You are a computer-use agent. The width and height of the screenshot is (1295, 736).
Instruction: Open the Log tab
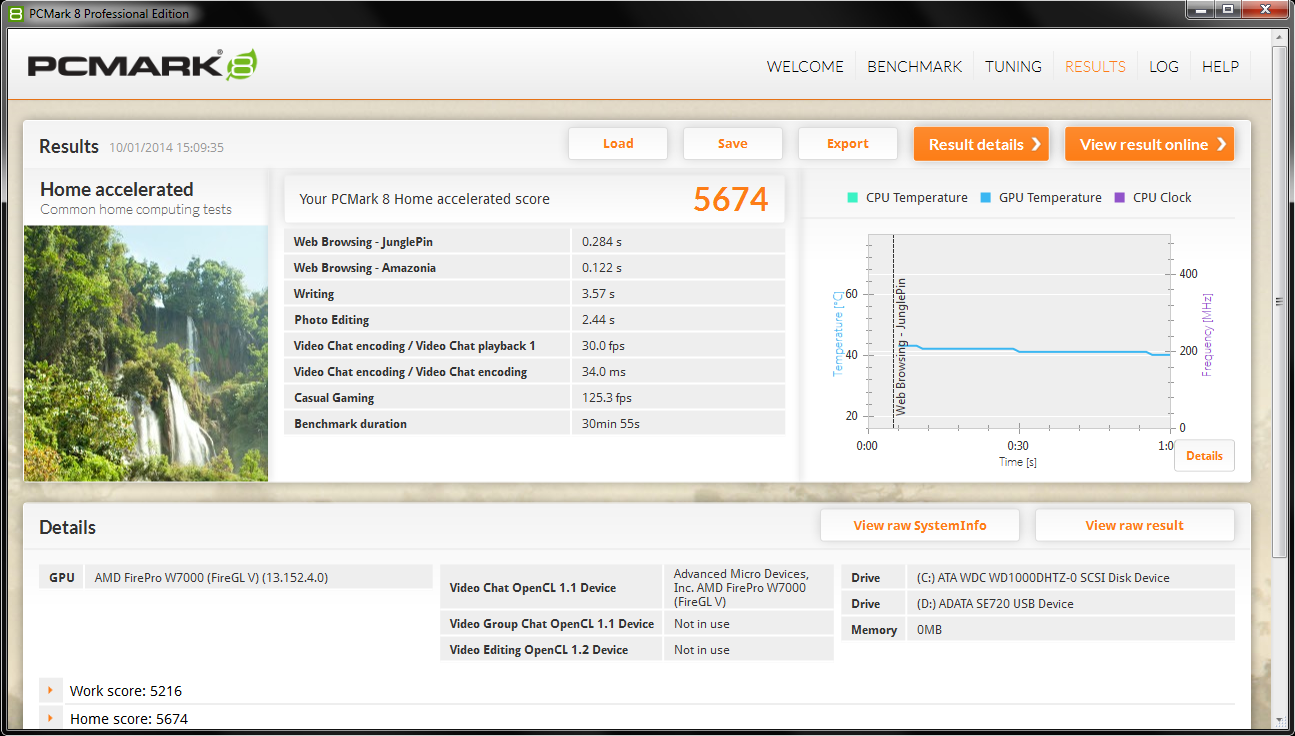point(1163,66)
